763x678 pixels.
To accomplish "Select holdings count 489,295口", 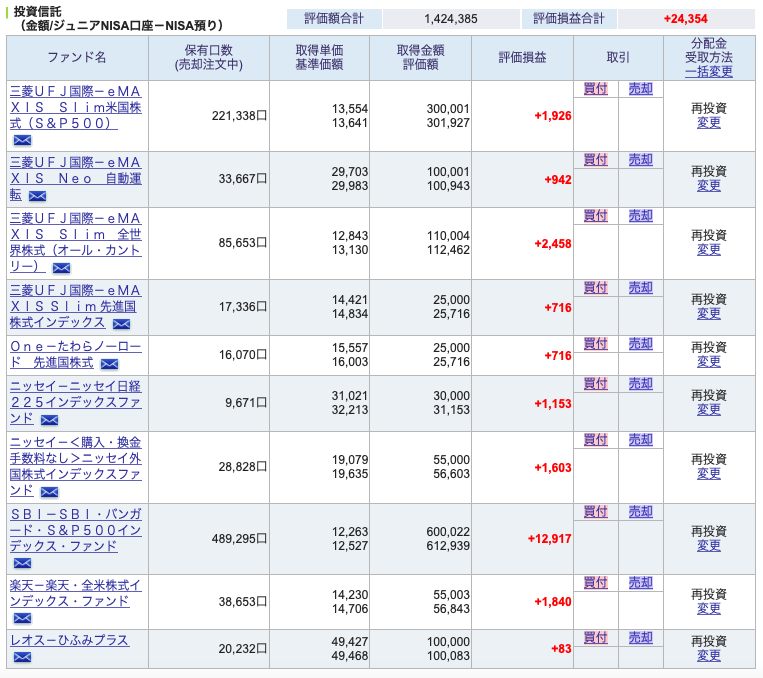I will pyautogui.click(x=239, y=539).
